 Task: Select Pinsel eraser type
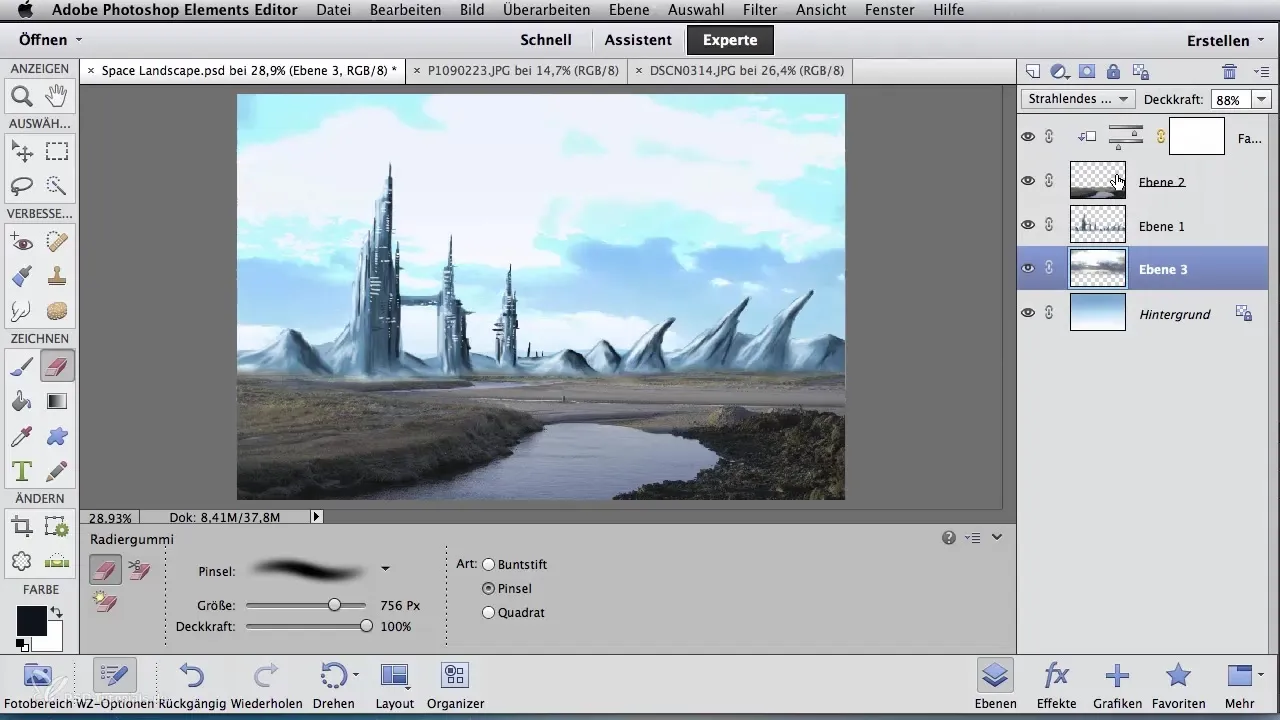[x=489, y=588]
